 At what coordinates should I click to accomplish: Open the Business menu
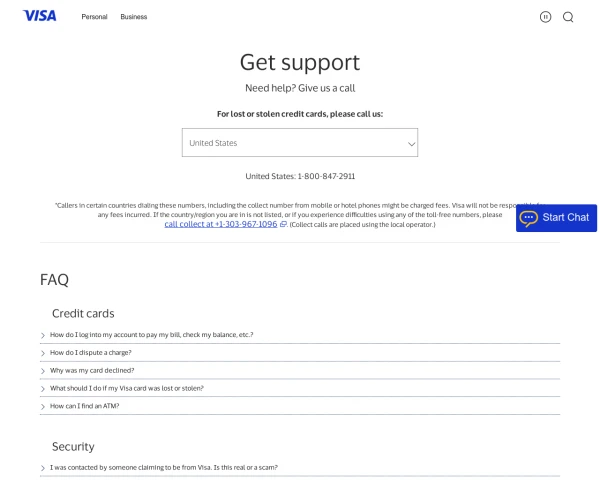pos(134,17)
